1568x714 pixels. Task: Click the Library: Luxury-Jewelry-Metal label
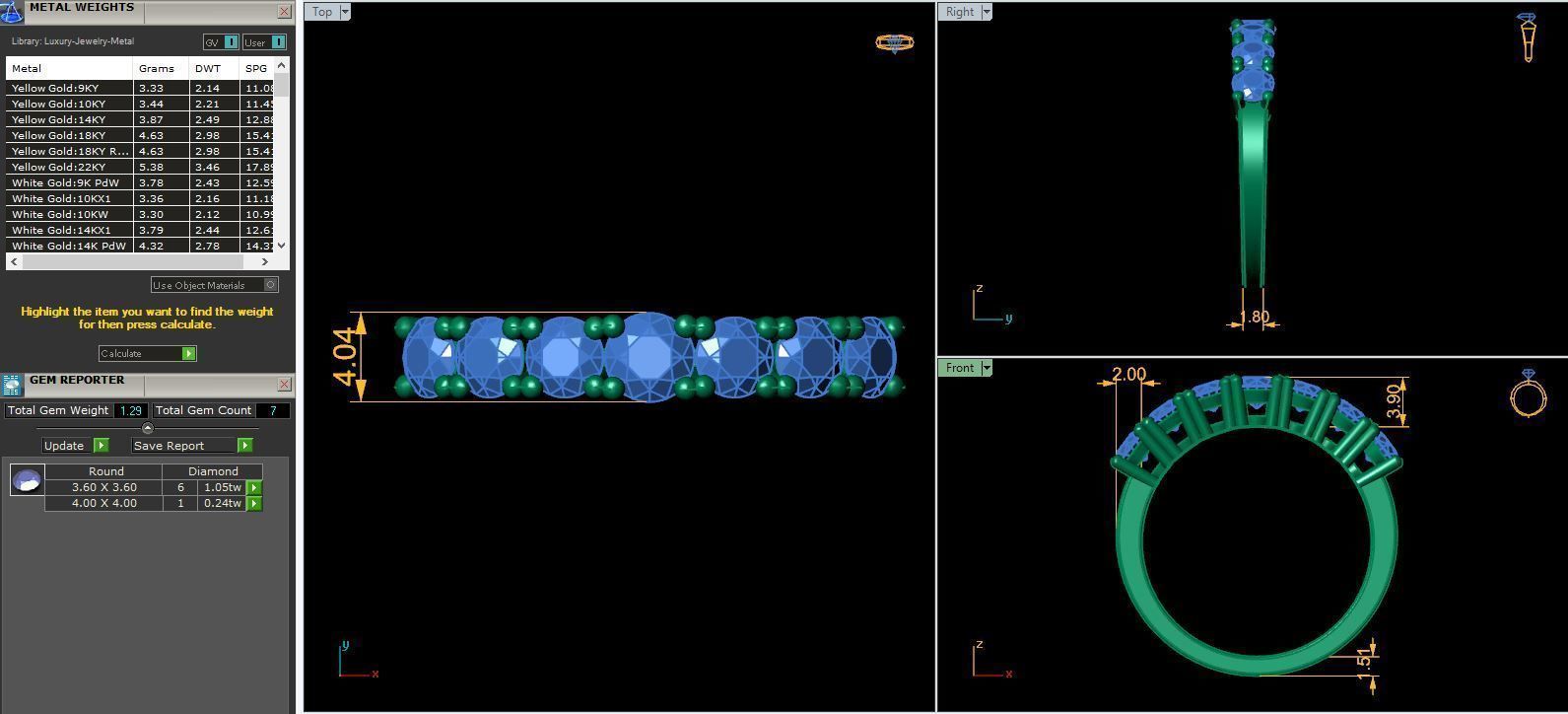tap(73, 41)
